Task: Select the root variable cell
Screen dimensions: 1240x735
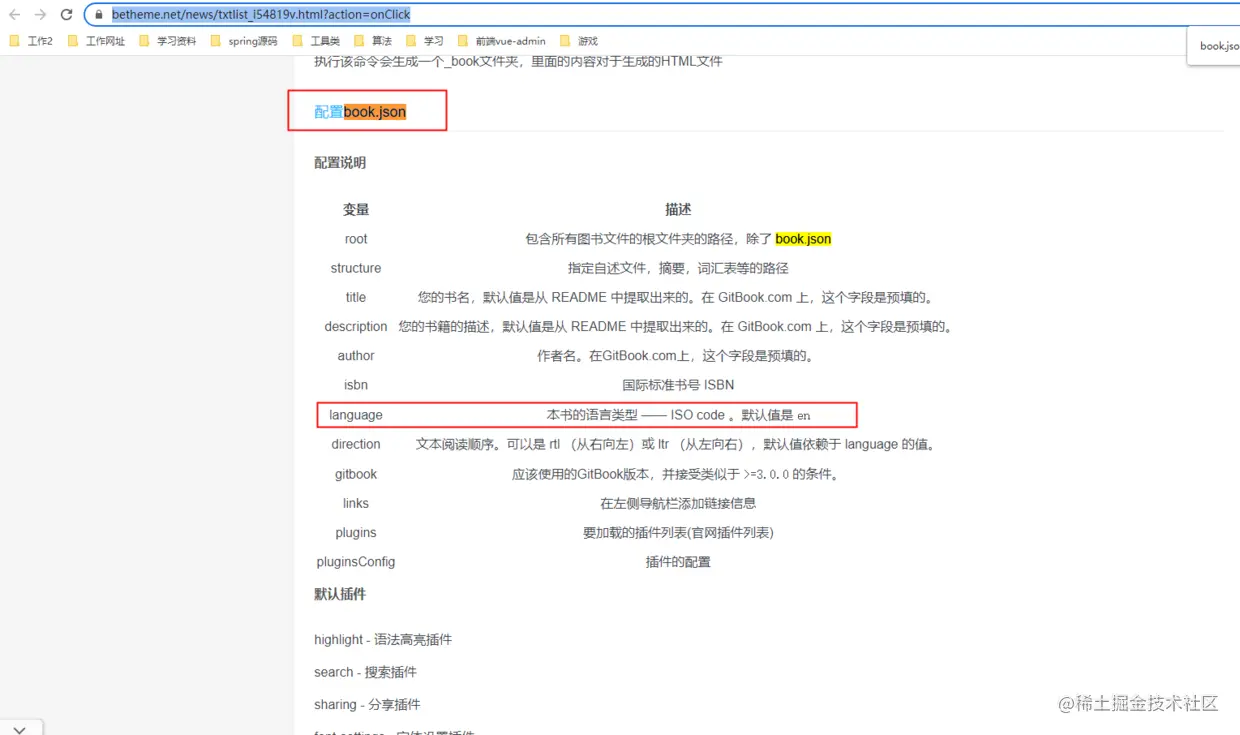Action: point(356,239)
